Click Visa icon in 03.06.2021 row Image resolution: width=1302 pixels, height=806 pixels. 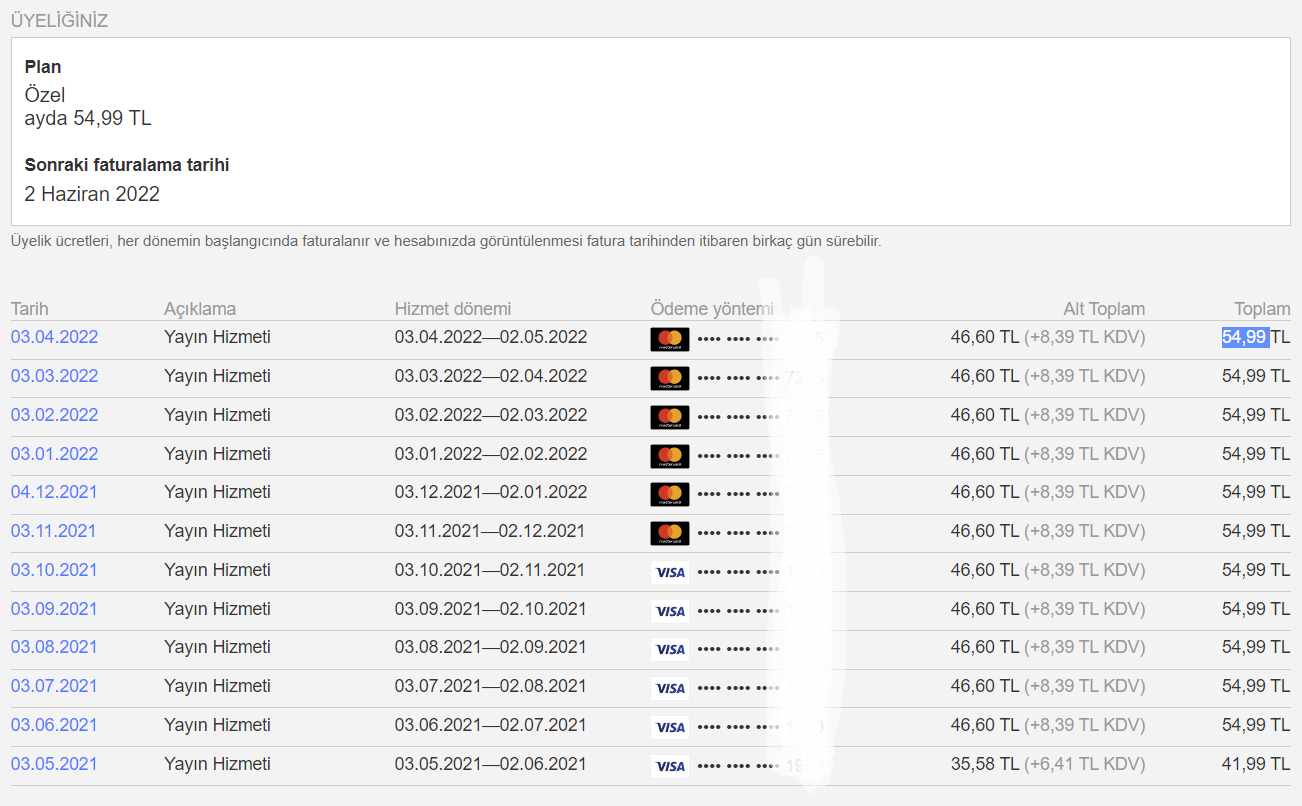coord(670,728)
